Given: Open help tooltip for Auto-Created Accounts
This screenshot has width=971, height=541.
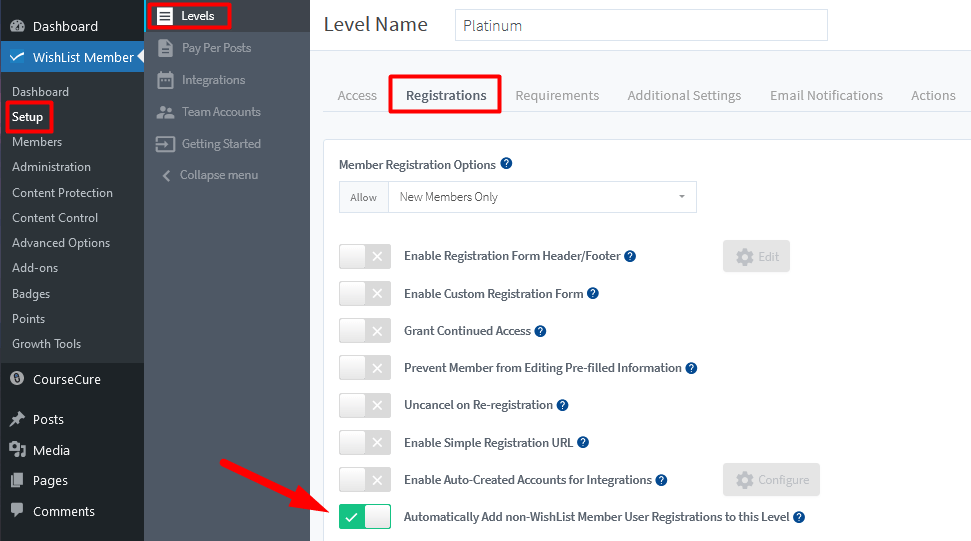Looking at the screenshot, I should (x=661, y=480).
